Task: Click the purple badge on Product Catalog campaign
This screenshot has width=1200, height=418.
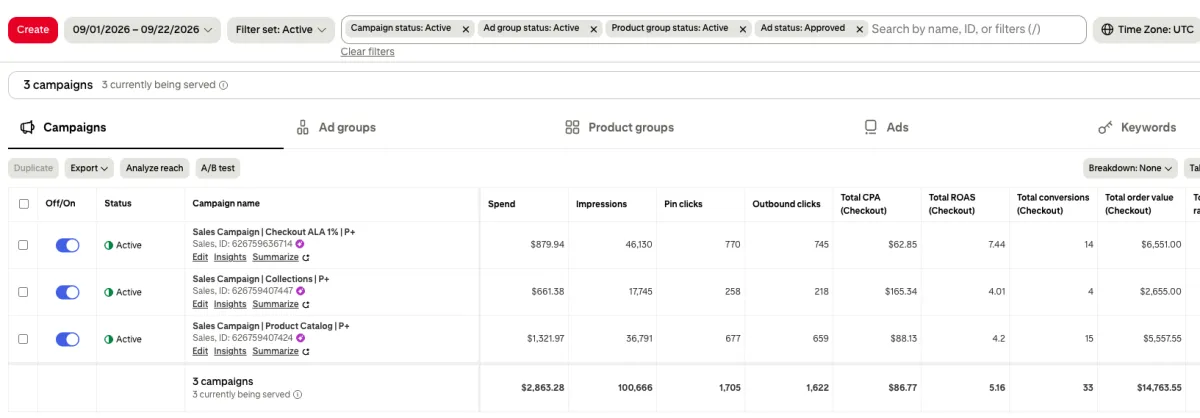Action: point(300,338)
